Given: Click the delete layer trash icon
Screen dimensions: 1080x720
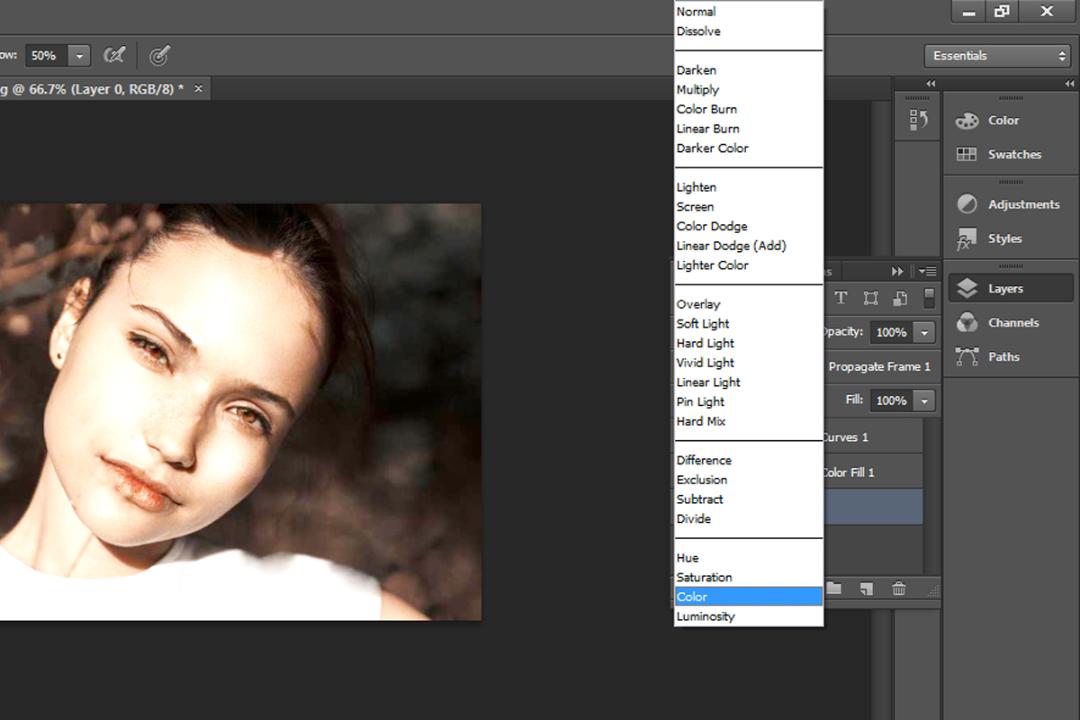Looking at the screenshot, I should tap(899, 588).
